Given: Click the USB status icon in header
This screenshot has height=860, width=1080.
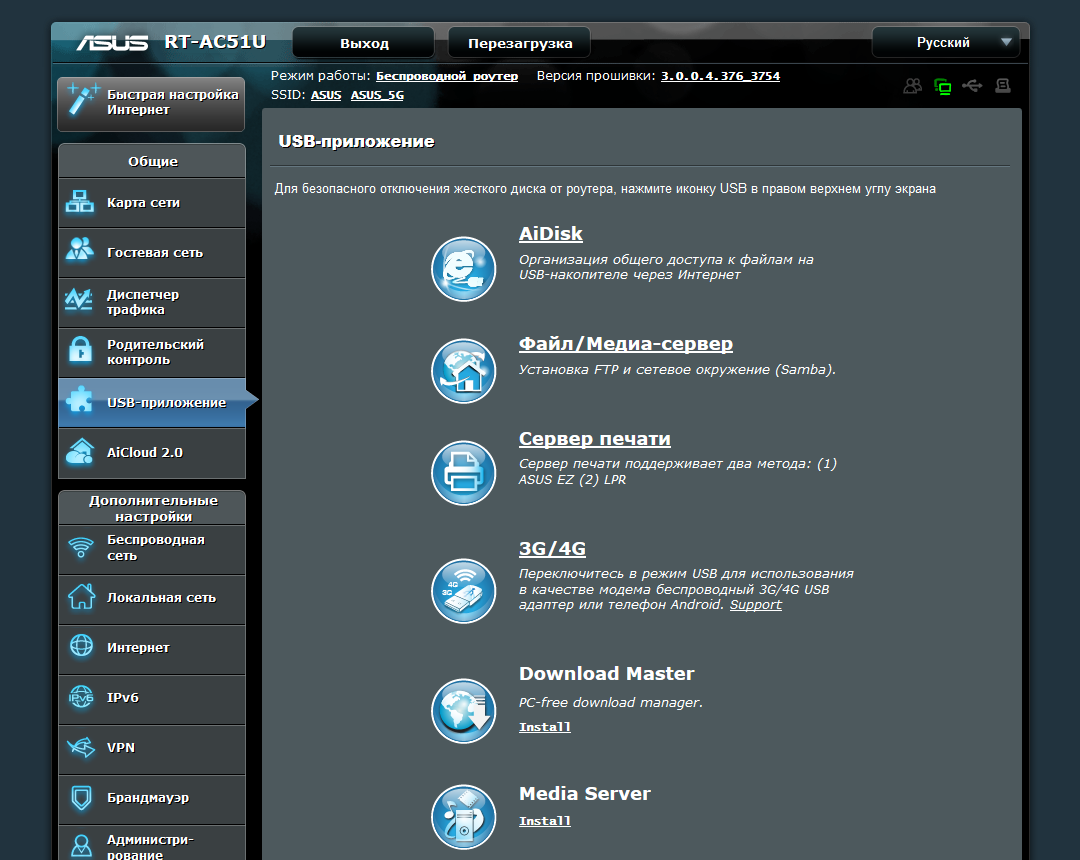Looking at the screenshot, I should coord(973,86).
